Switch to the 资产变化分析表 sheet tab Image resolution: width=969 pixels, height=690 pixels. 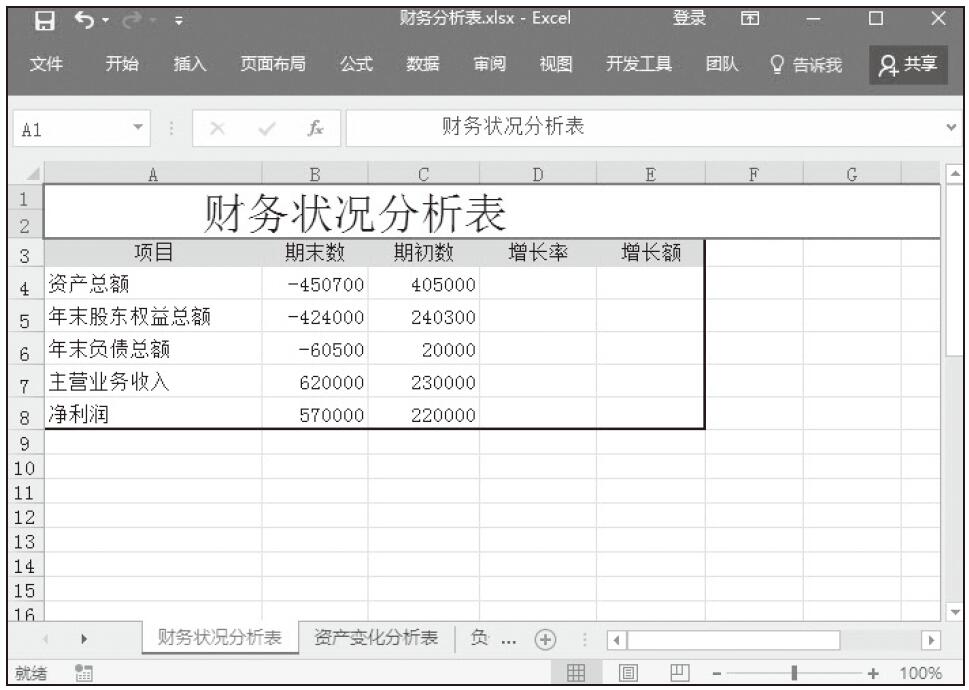[375, 639]
